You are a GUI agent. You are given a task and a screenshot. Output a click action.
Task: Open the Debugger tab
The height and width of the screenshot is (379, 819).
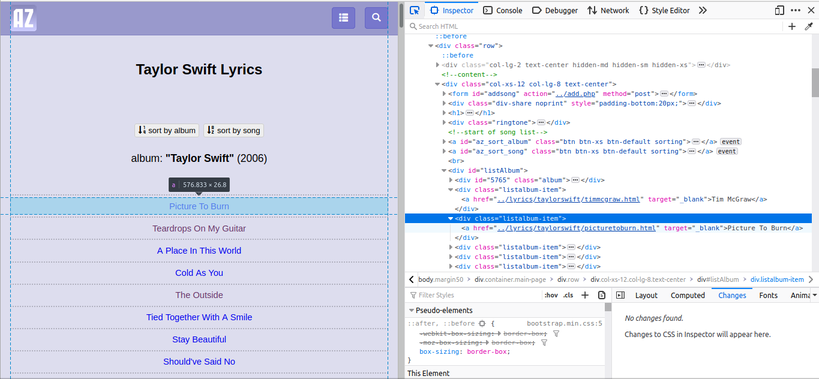tap(555, 10)
